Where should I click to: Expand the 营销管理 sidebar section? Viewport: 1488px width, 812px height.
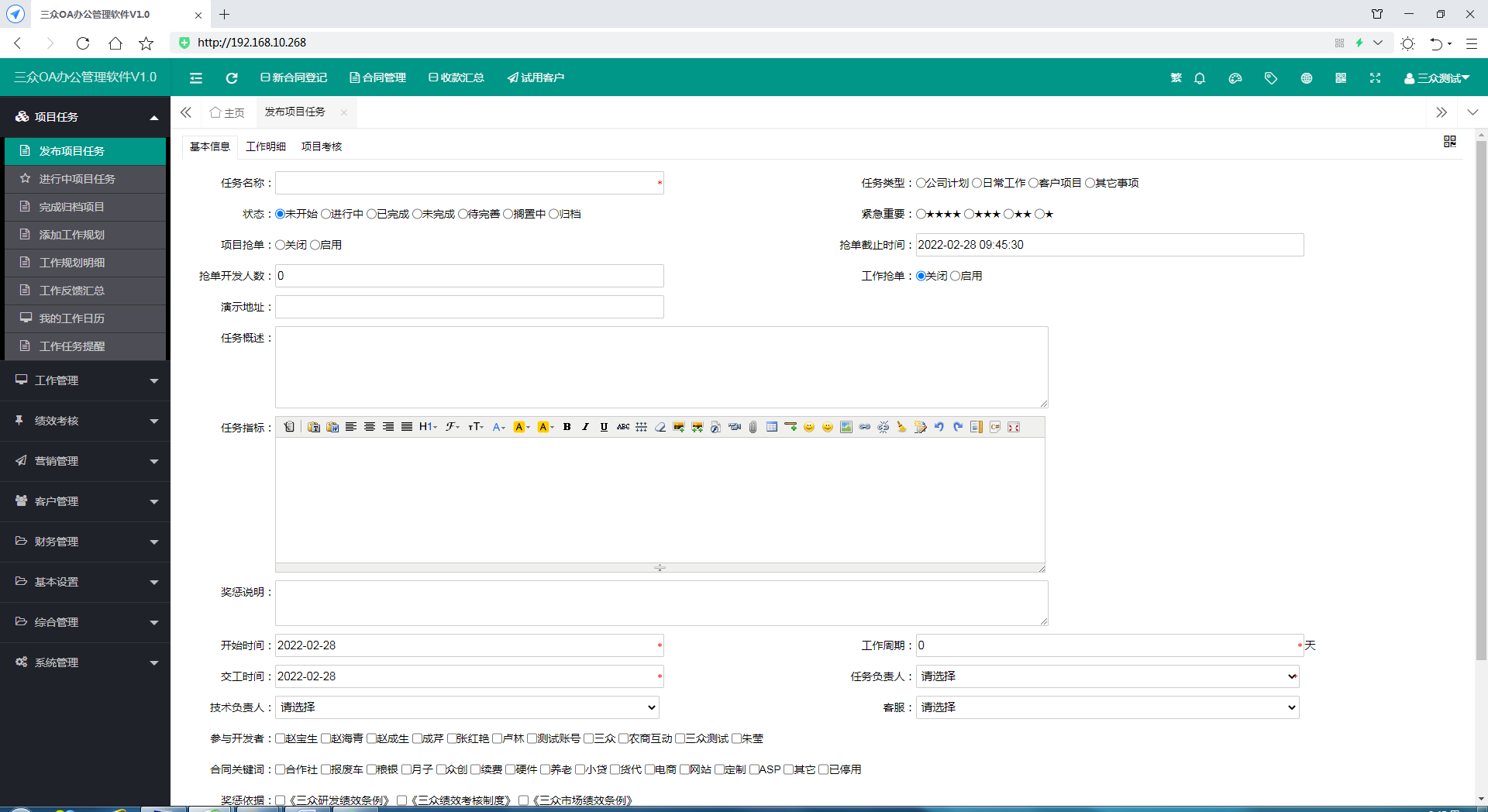point(85,461)
